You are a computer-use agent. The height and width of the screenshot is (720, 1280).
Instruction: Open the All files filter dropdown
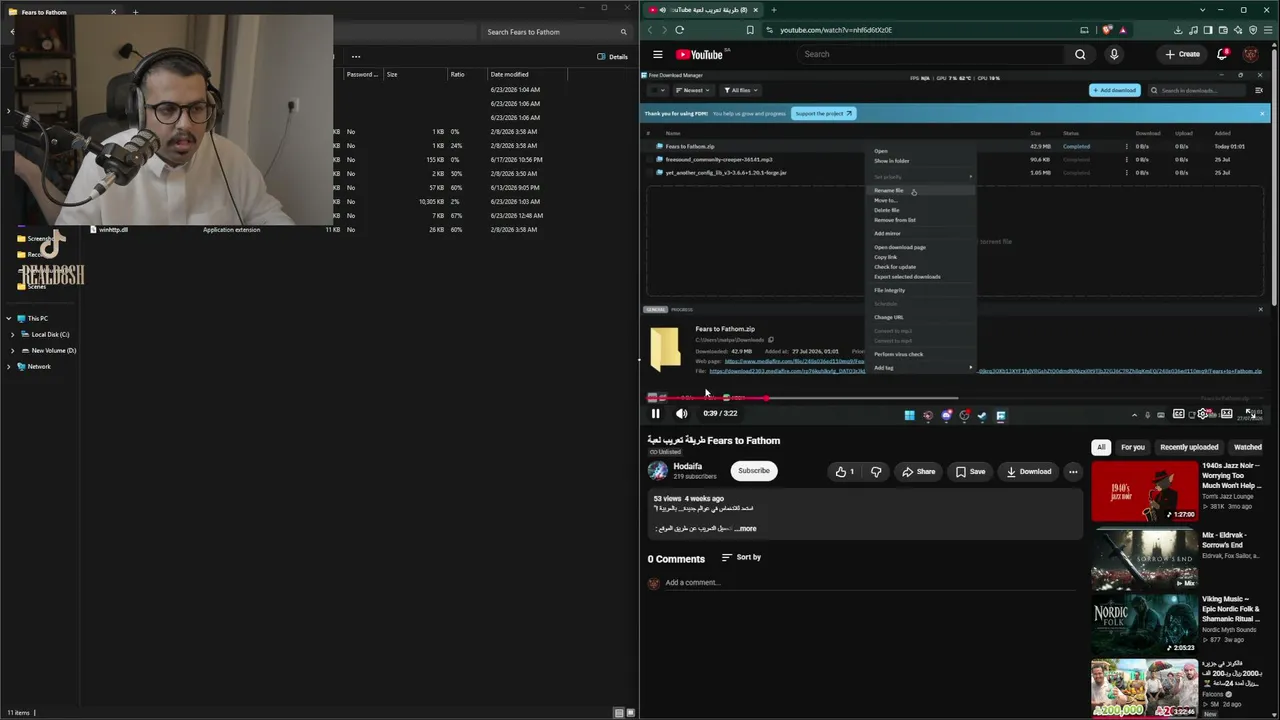click(741, 90)
